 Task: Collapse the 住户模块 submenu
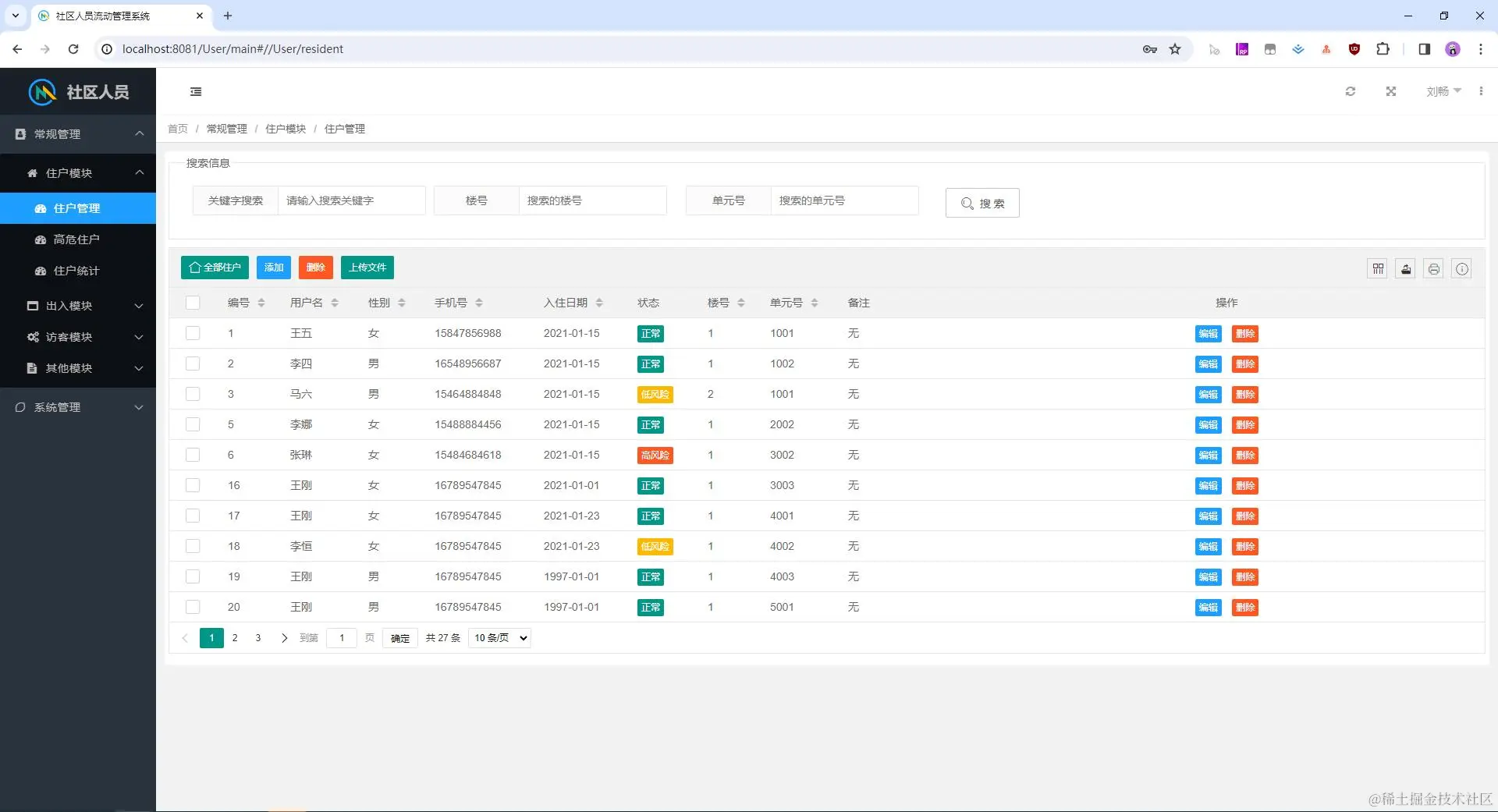pos(78,173)
